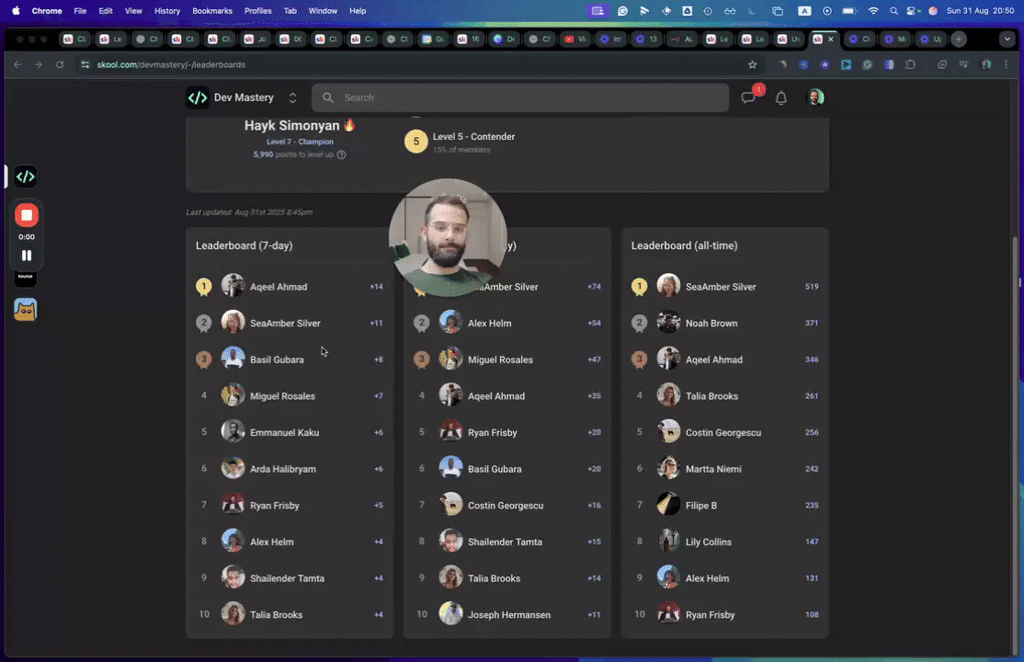Open the Apple menu

pyautogui.click(x=16, y=11)
